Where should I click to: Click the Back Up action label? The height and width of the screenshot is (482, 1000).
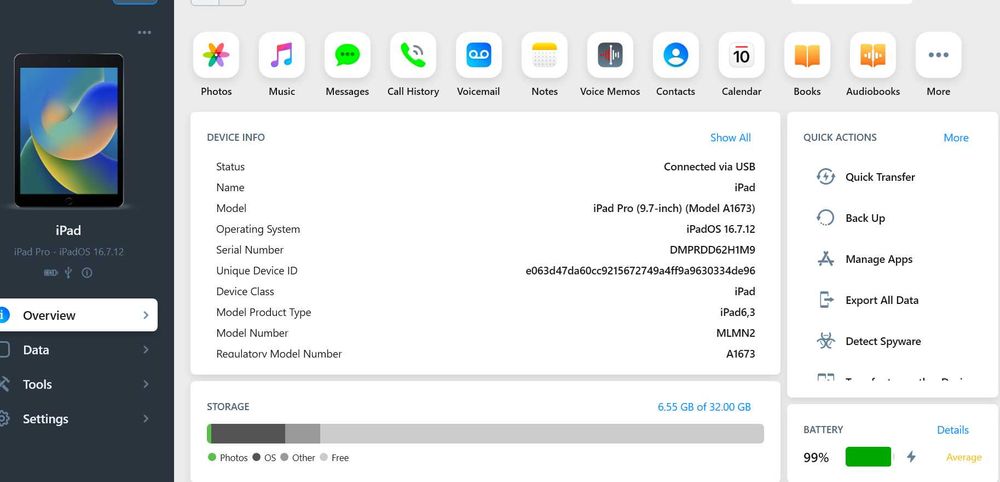[x=865, y=218]
